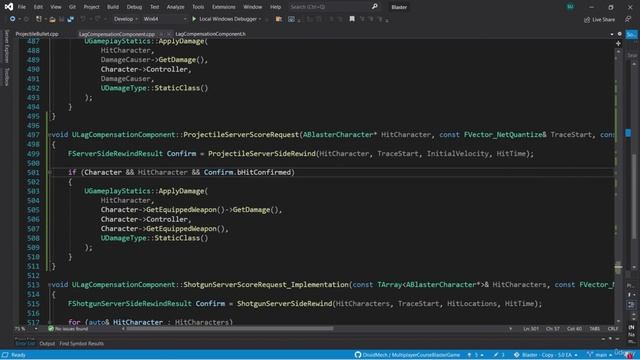
Task: Click line number 499 in the gutter
Action: click(33, 153)
